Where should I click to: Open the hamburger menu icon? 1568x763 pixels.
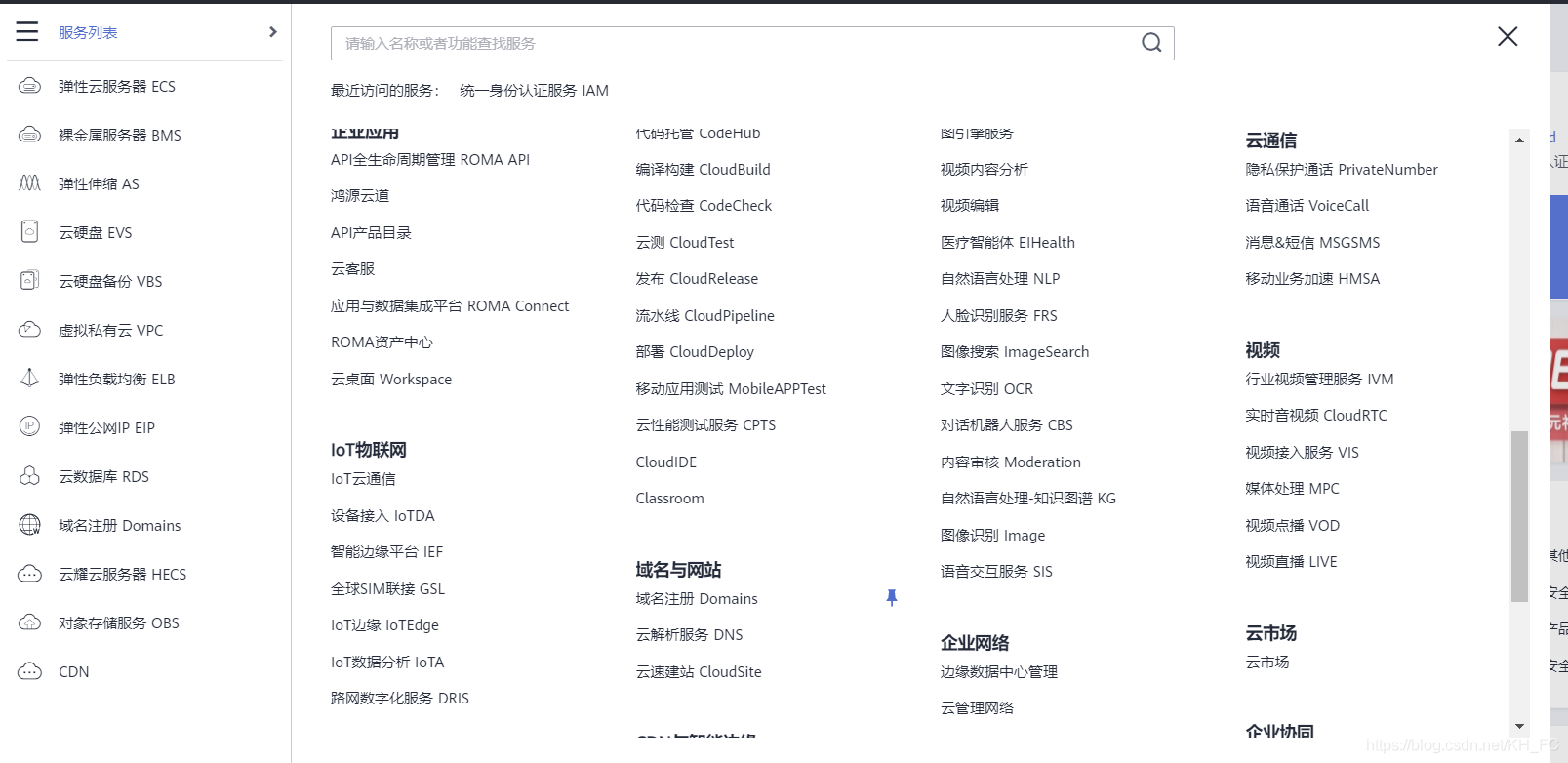point(27,32)
